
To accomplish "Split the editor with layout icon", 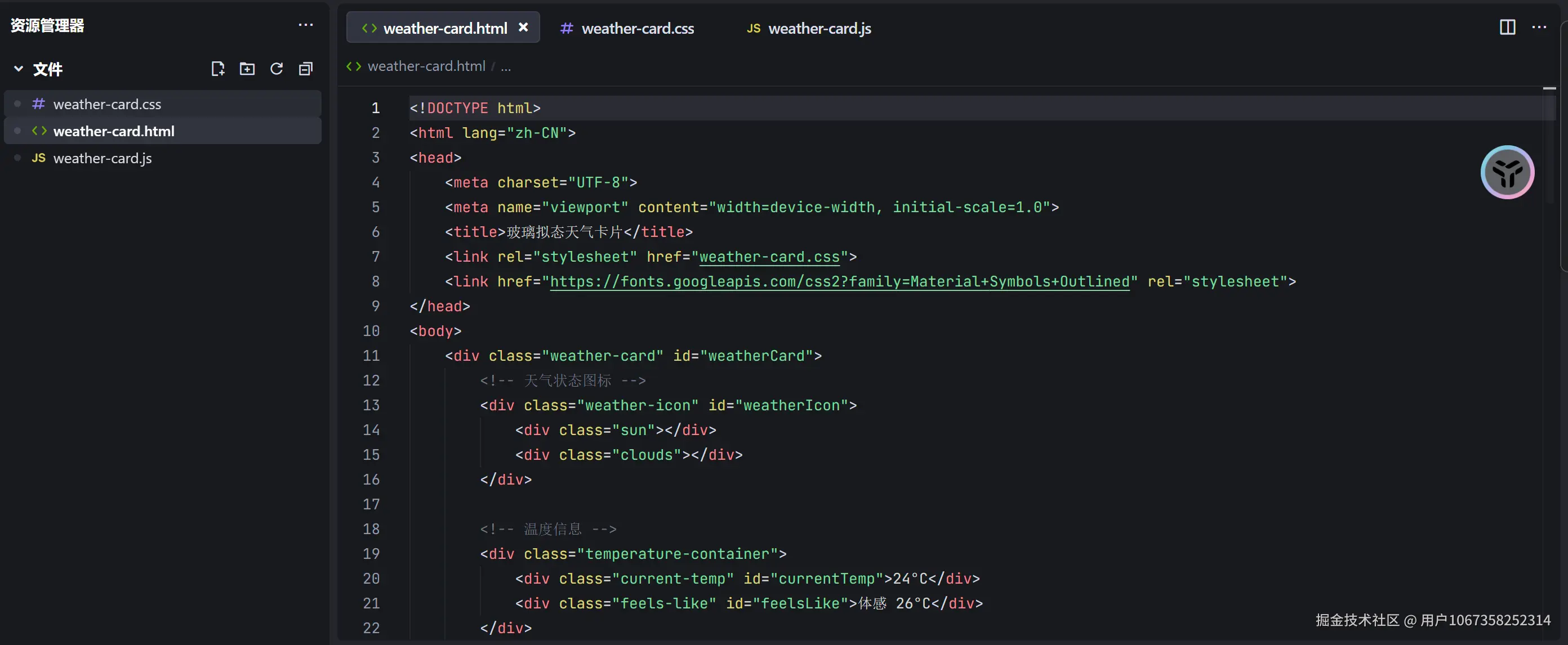I will click(x=1507, y=28).
